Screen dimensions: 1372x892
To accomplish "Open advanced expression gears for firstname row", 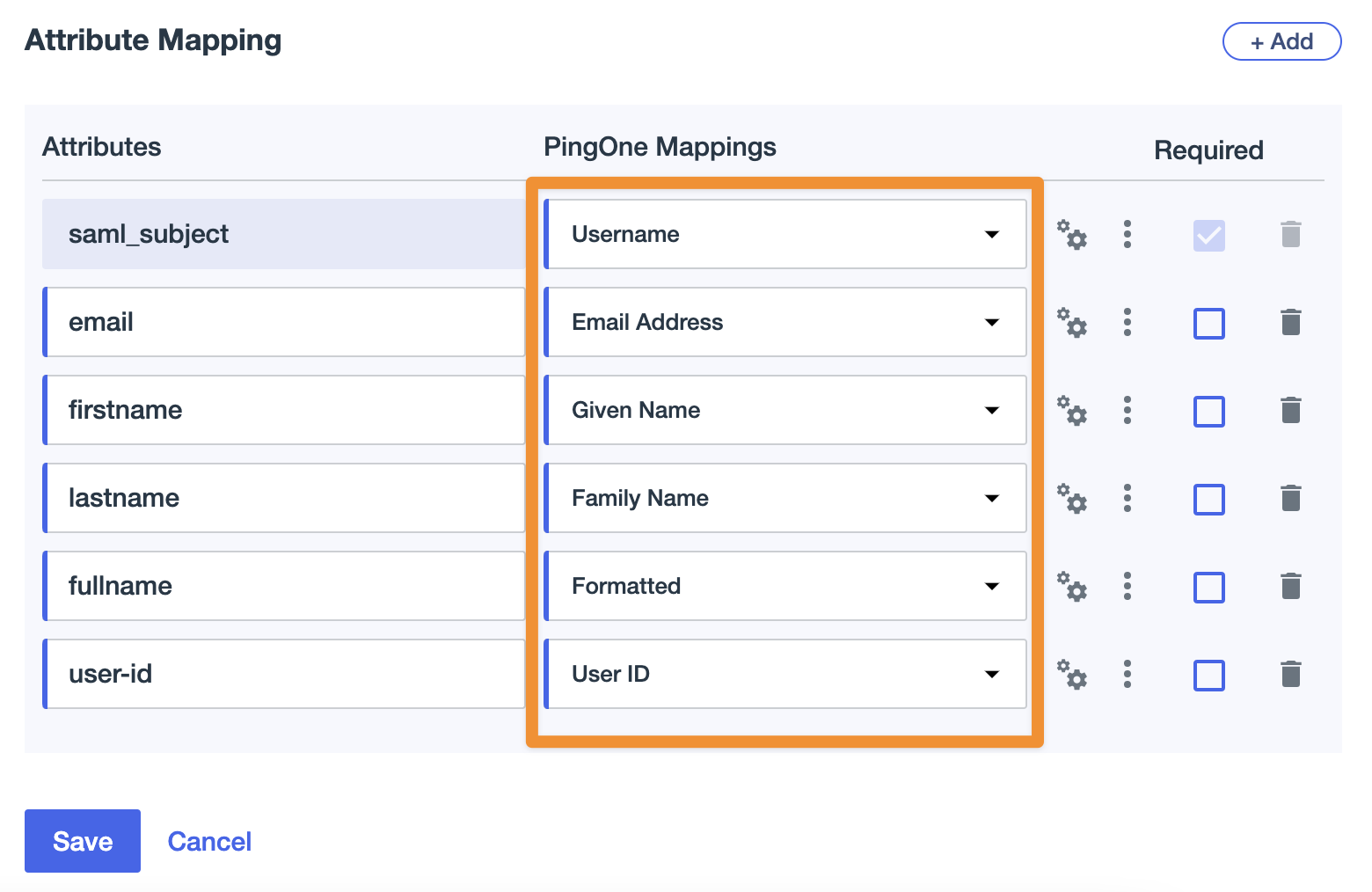I will click(1072, 410).
